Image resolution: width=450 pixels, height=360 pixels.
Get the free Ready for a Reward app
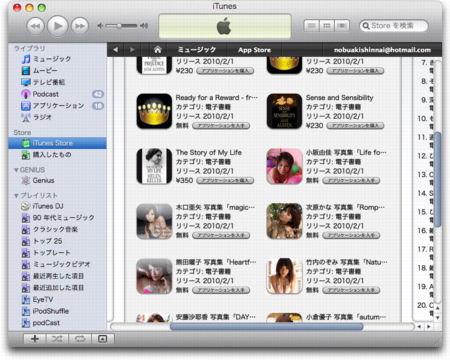point(221,126)
